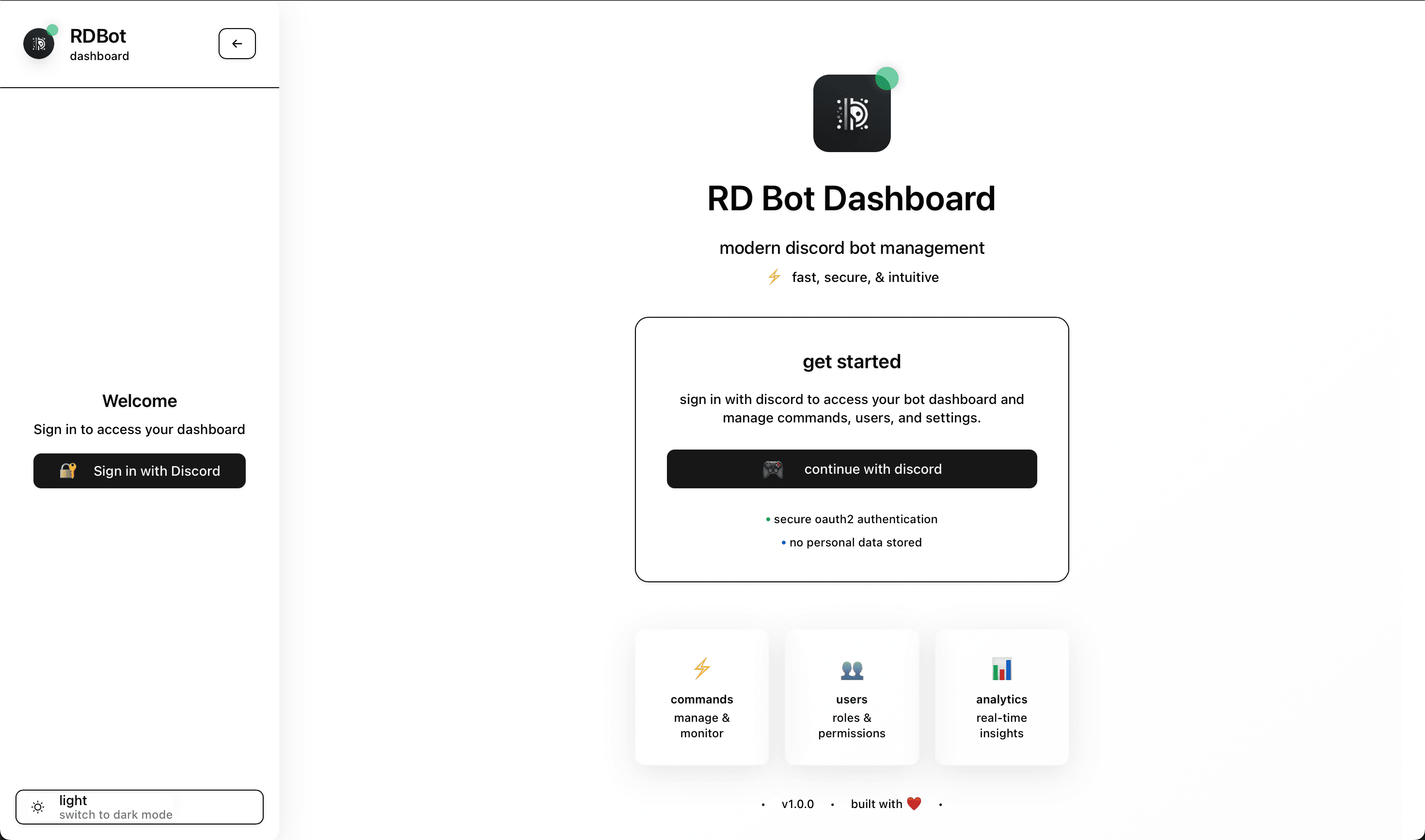
Task: Click the analytics bar chart icon
Action: pyautogui.click(x=1001, y=669)
